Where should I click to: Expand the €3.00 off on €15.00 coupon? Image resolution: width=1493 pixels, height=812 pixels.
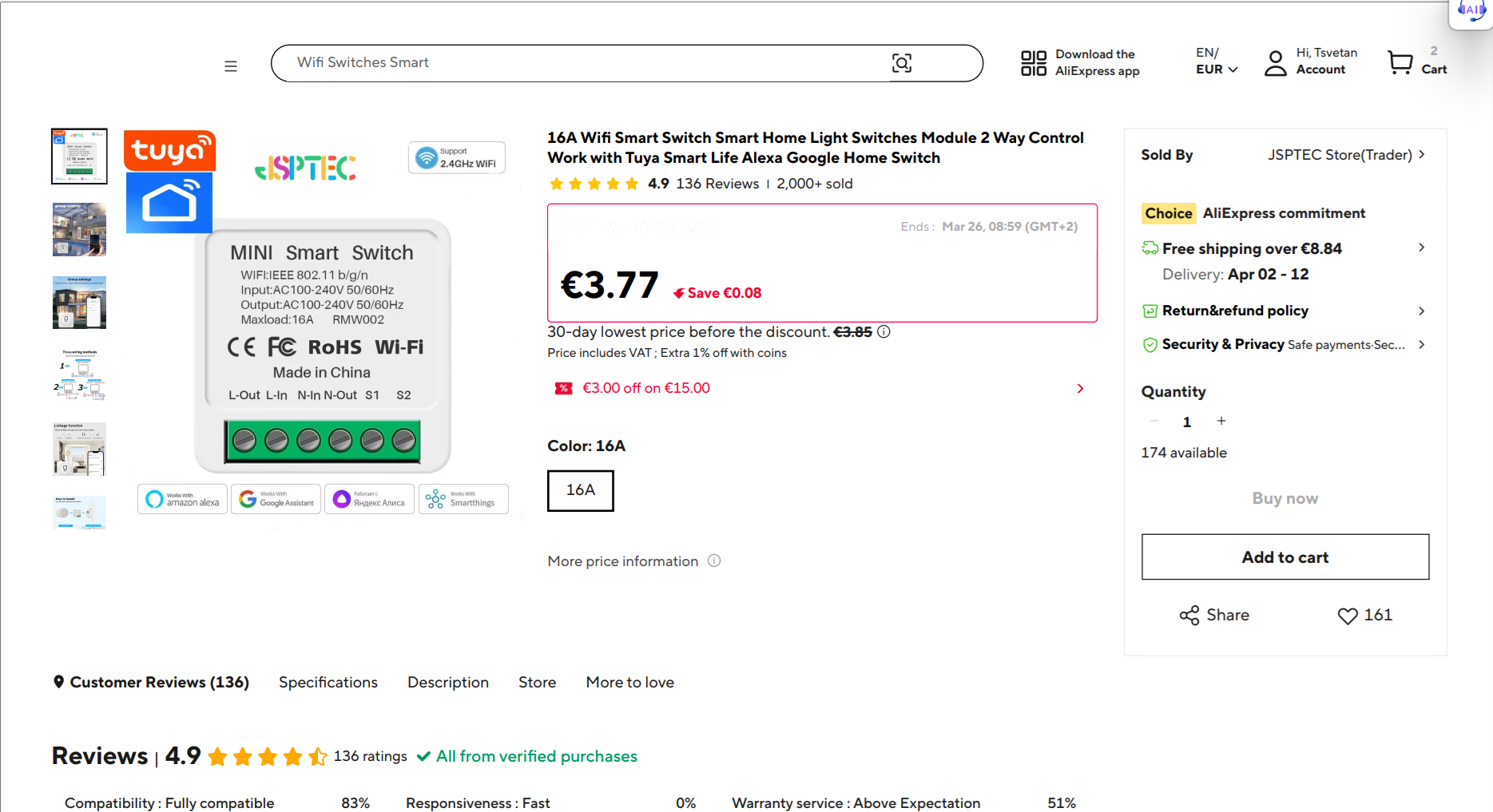(x=1080, y=389)
